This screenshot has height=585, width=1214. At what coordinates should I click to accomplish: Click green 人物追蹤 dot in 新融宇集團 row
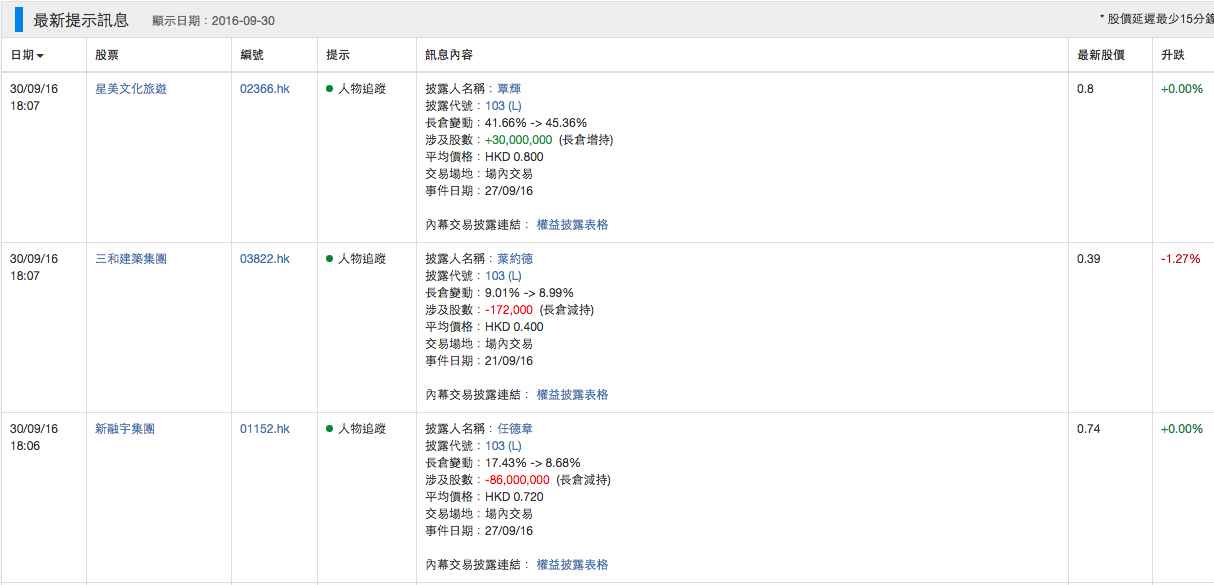coord(329,429)
